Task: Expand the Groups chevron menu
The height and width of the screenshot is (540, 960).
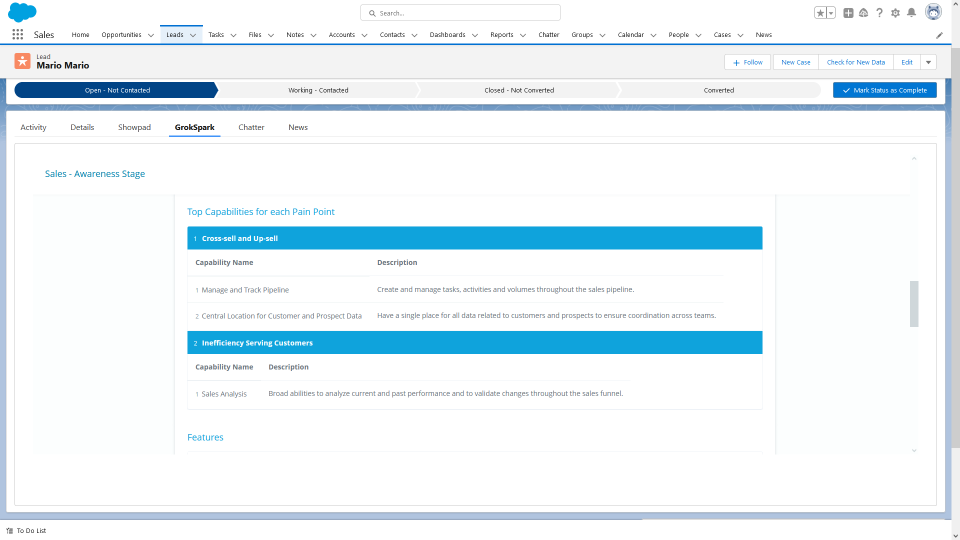Action: point(602,36)
